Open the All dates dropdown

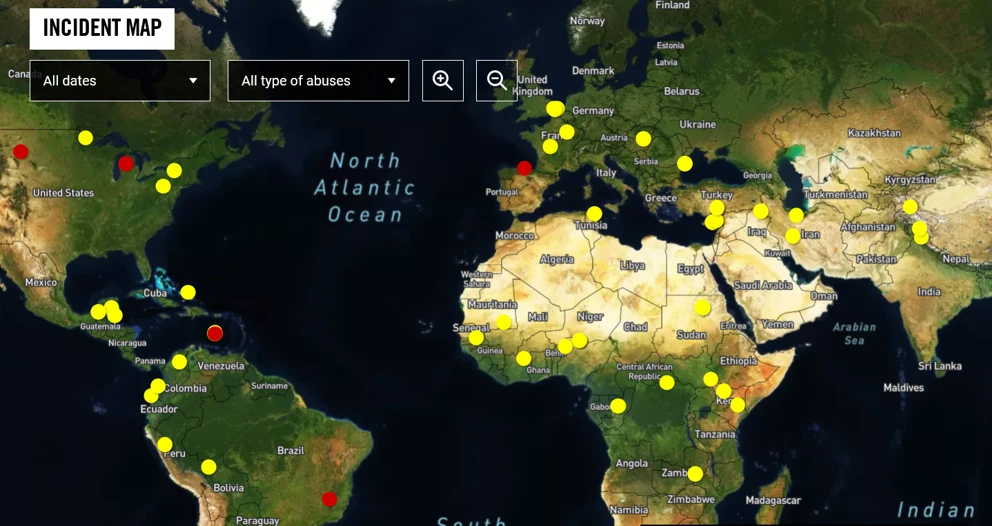[x=120, y=81]
